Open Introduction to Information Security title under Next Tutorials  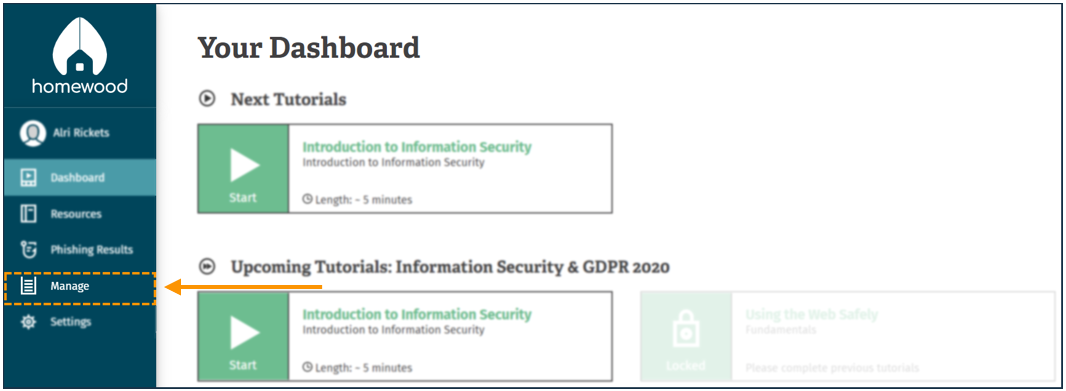pos(417,147)
